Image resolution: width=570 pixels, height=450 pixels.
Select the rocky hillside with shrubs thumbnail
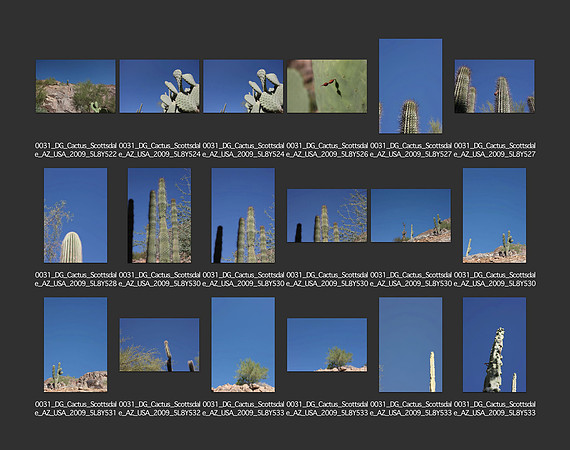point(76,87)
